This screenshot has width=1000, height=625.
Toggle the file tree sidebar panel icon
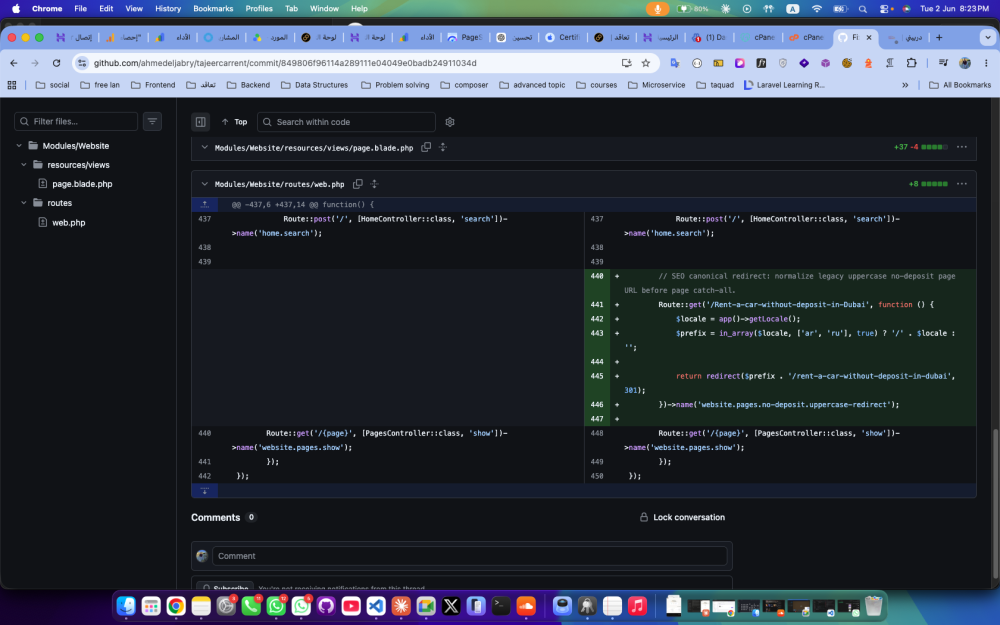[x=200, y=122]
